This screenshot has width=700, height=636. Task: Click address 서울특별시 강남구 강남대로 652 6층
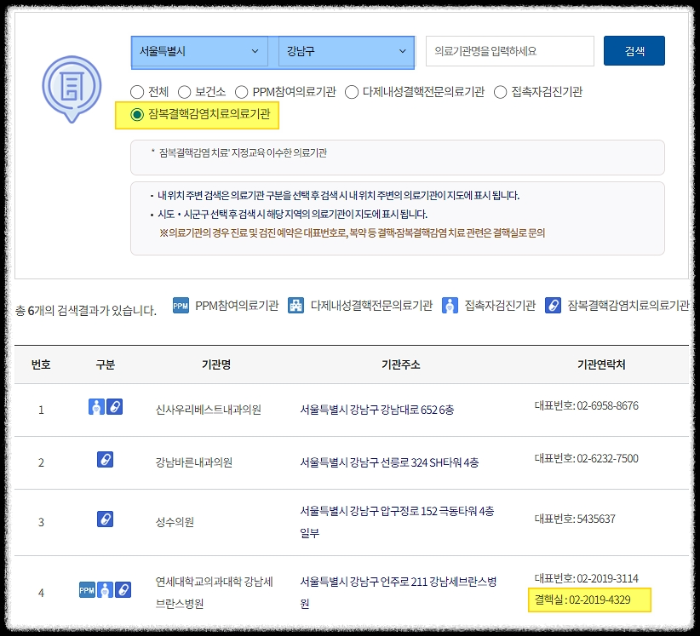(377, 410)
